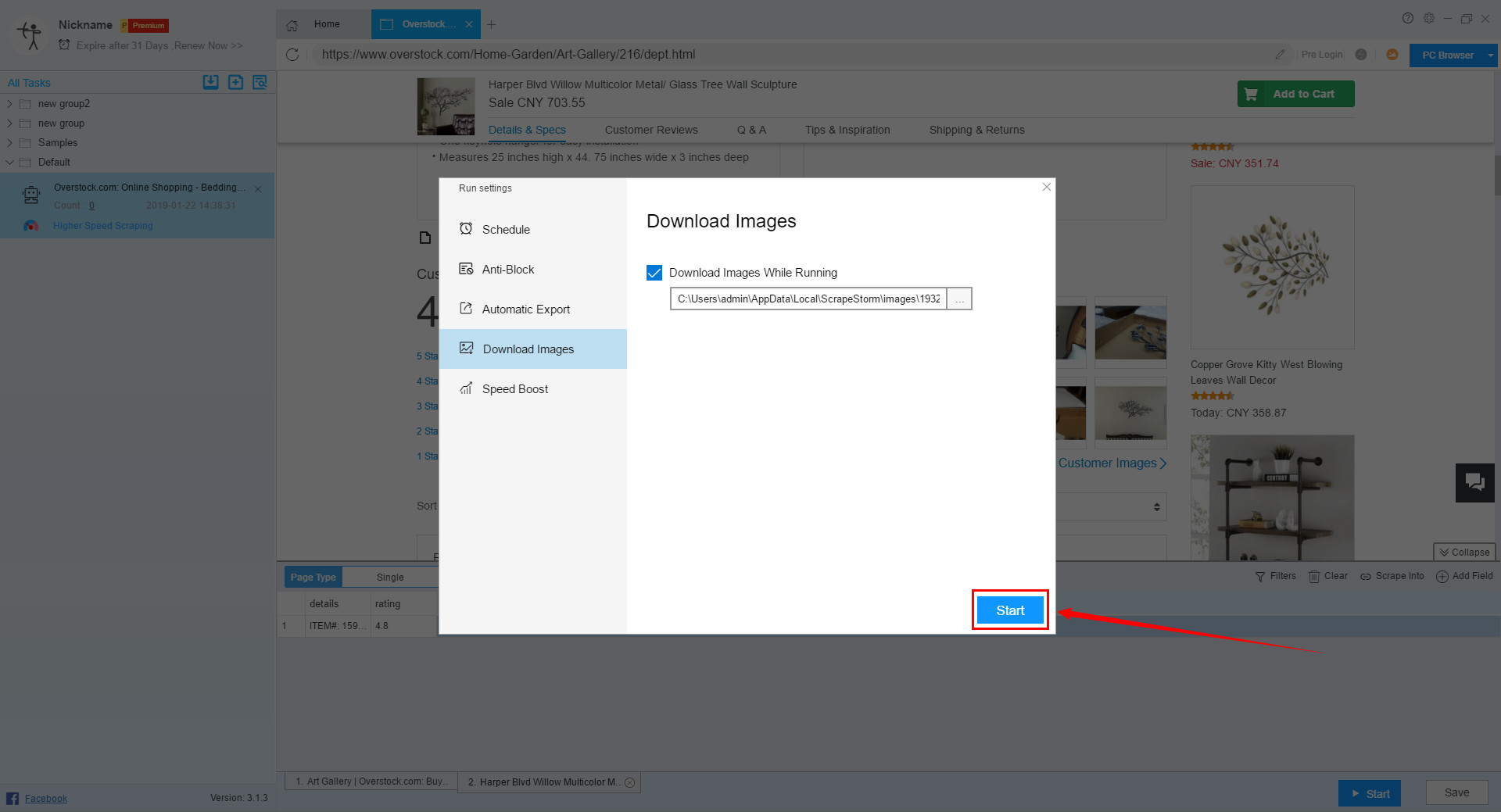
Task: Click the user avatar icon
Action: (30, 35)
